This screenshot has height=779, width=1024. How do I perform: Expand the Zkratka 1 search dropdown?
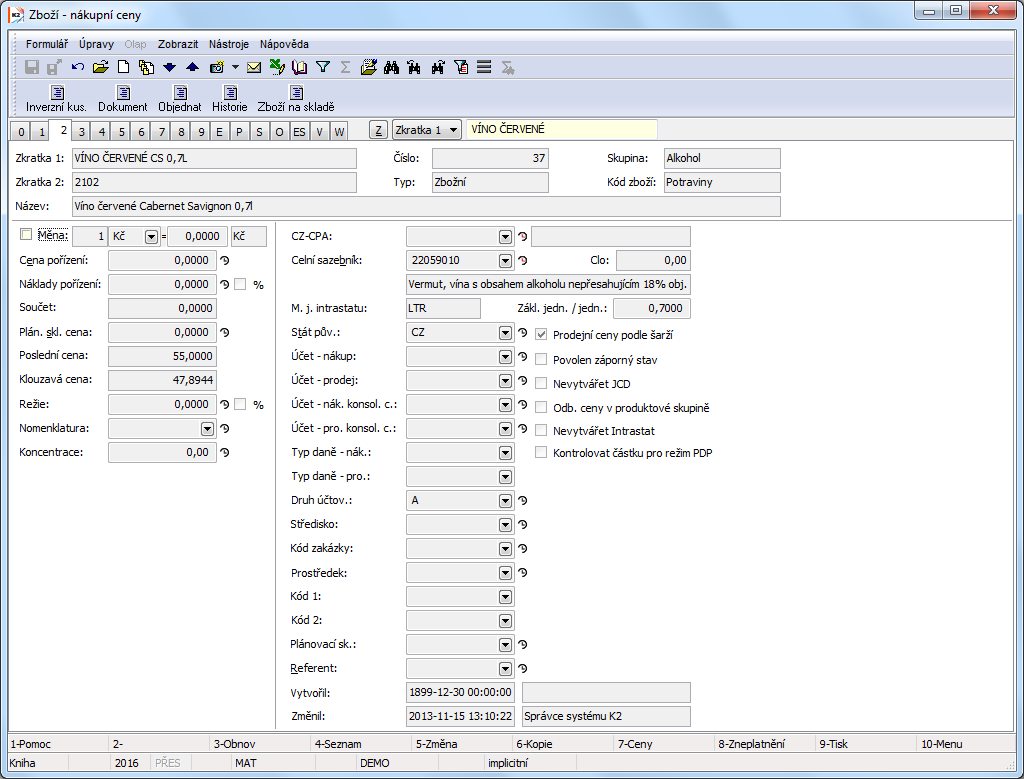coord(453,130)
